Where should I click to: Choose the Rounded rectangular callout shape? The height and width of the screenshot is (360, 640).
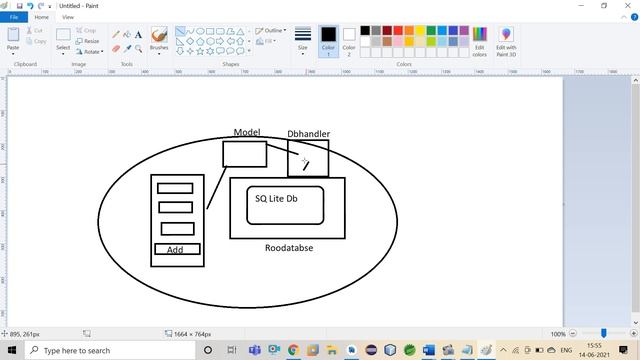point(220,51)
